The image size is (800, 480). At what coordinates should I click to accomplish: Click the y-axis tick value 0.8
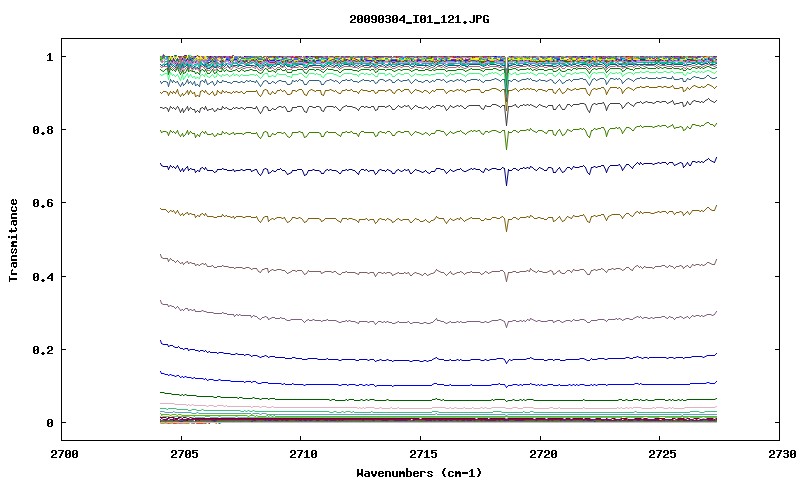click(43, 130)
